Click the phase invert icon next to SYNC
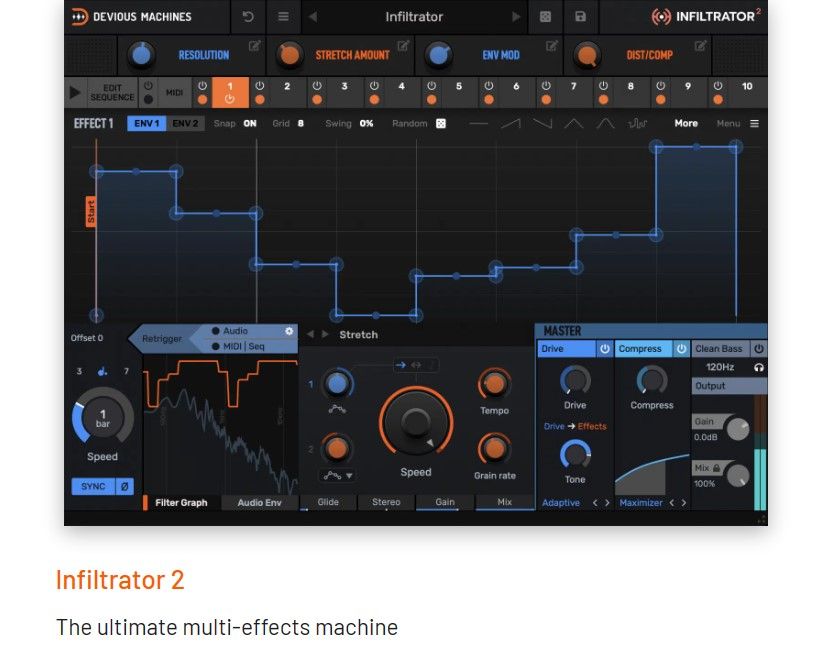The height and width of the screenshot is (656, 816). coord(124,486)
